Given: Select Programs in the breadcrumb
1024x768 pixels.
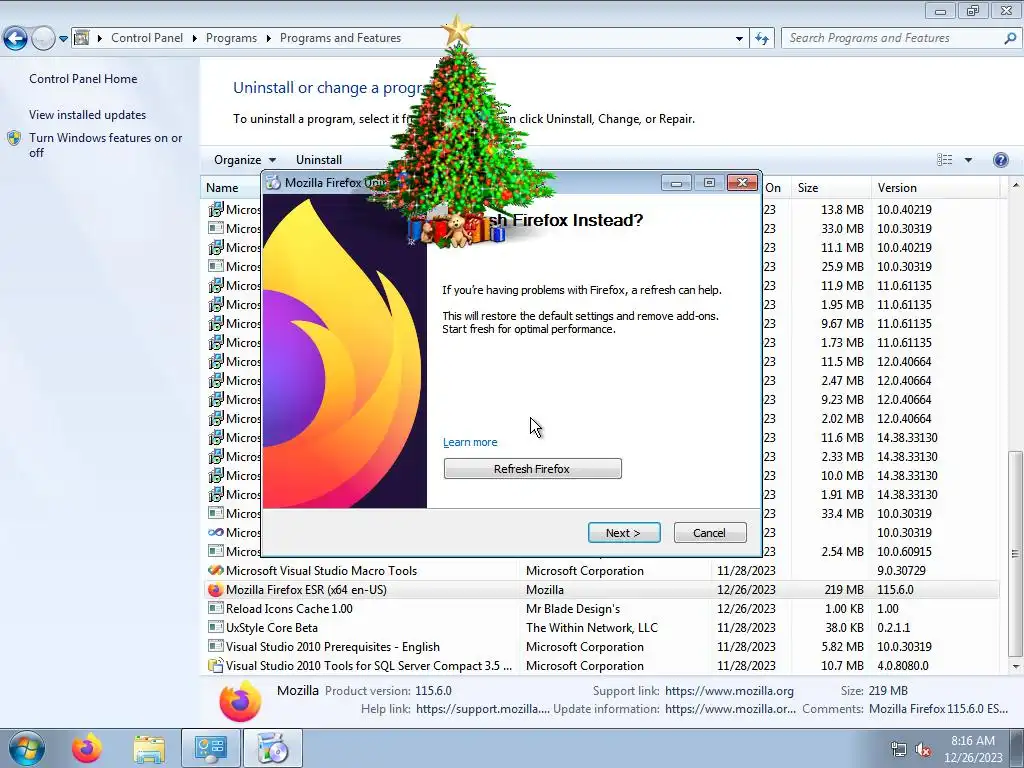Looking at the screenshot, I should 231,38.
